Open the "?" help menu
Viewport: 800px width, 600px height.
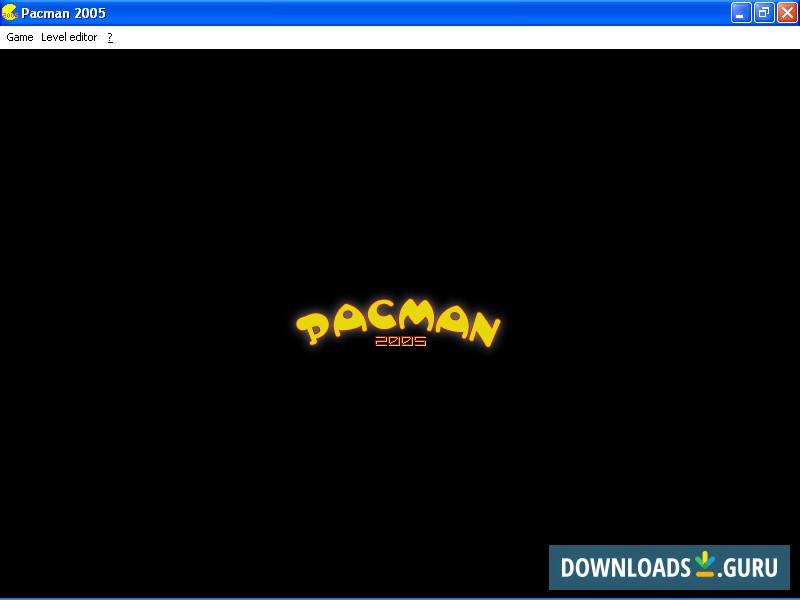pos(109,37)
